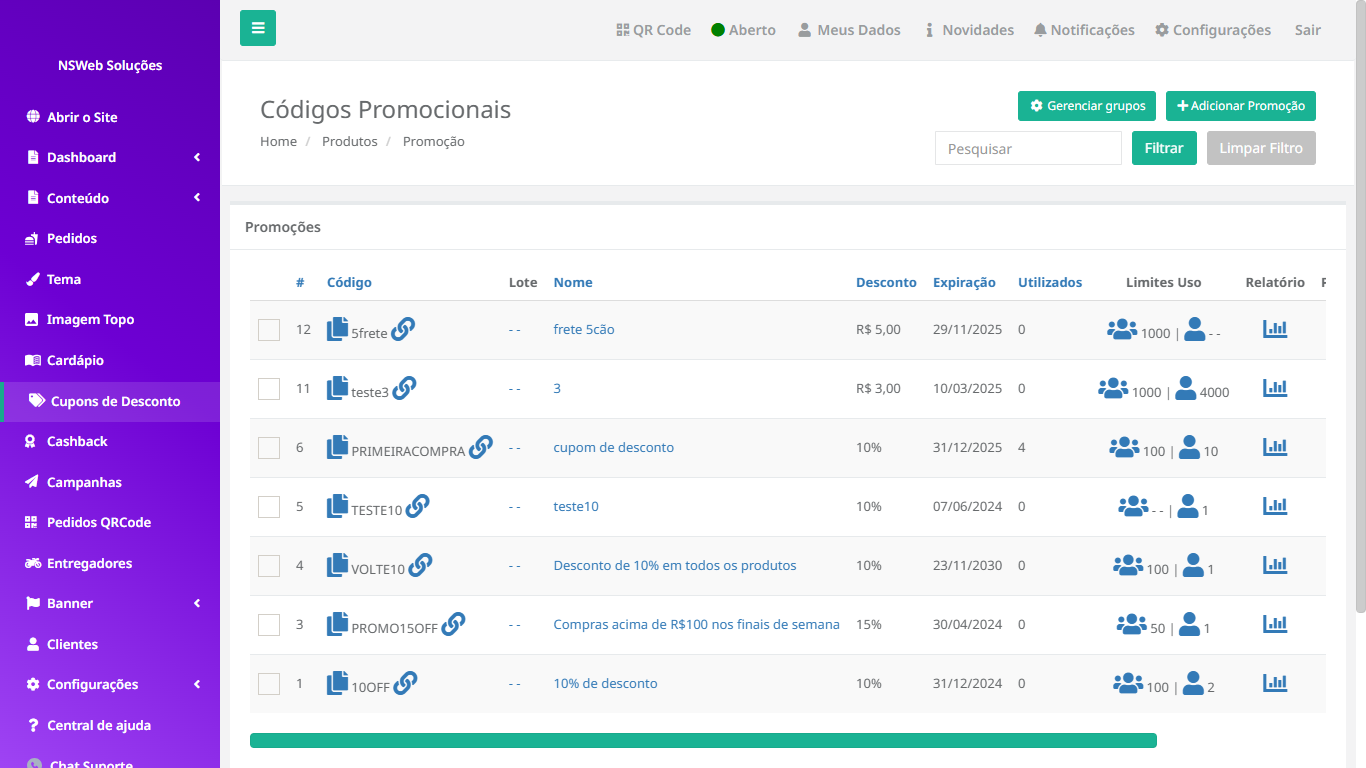Copy the TESTE10 code icon
1366x768 pixels.
338,506
